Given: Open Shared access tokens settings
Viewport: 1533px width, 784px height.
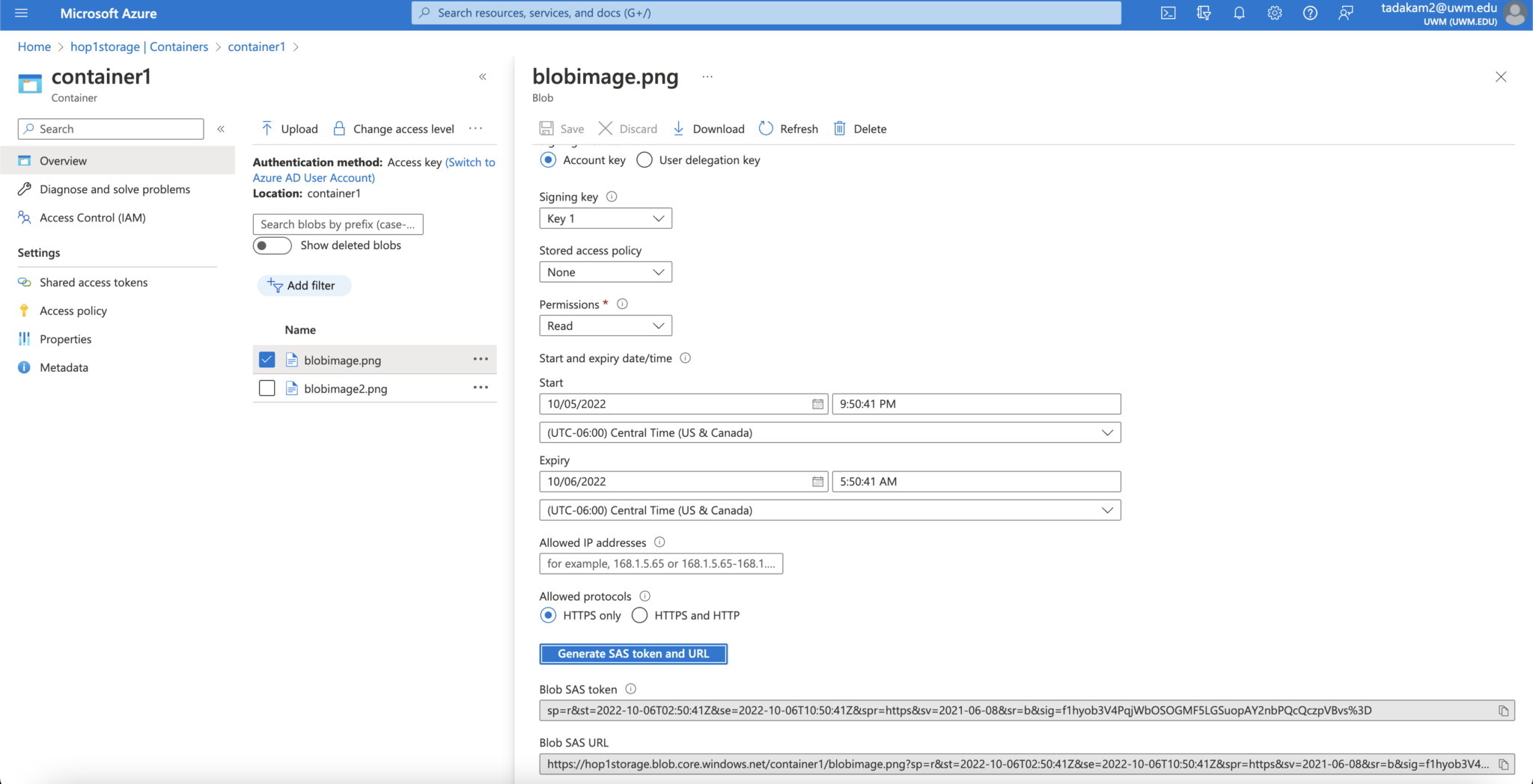Looking at the screenshot, I should click(x=93, y=282).
